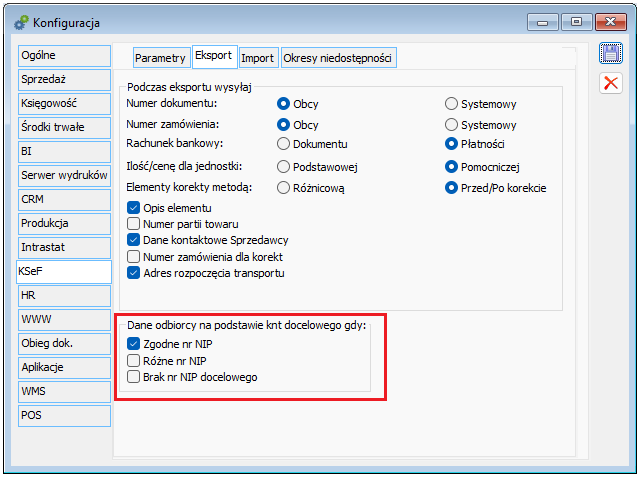
Task: Click the red X cancel icon
Action: point(610,83)
